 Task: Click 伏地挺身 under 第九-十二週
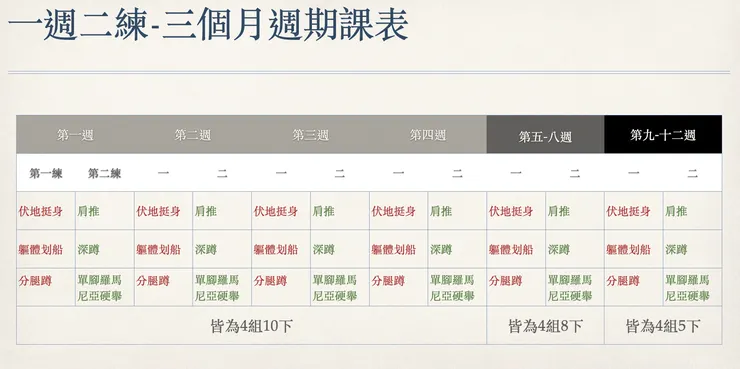[629, 211]
